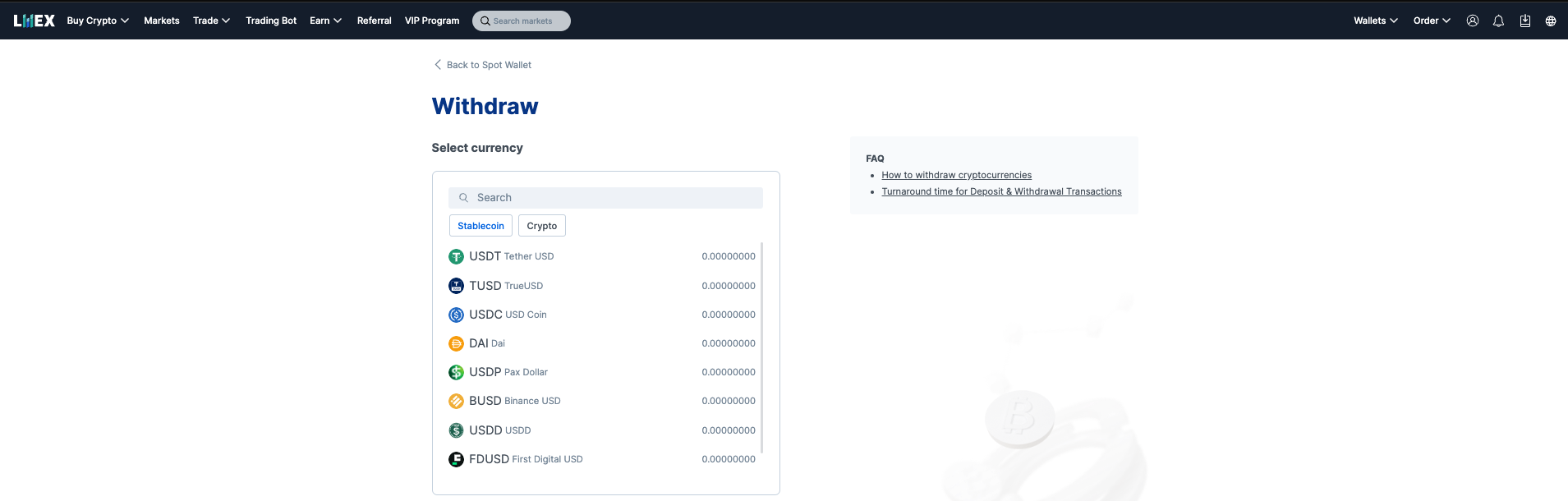Viewport: 1568px width, 501px height.
Task: Switch to the Crypto filter tab
Action: [542, 226]
